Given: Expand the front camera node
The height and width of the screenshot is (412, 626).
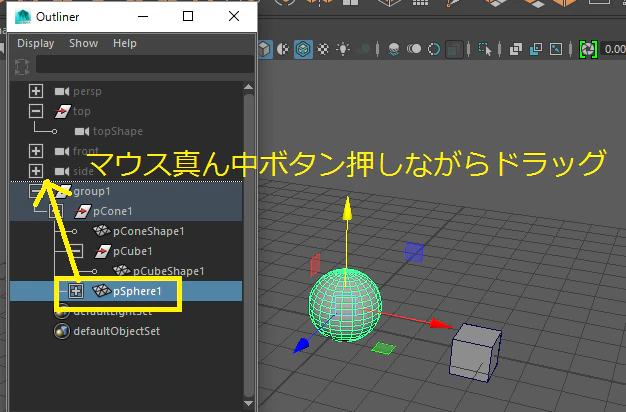Looking at the screenshot, I should coord(36,151).
